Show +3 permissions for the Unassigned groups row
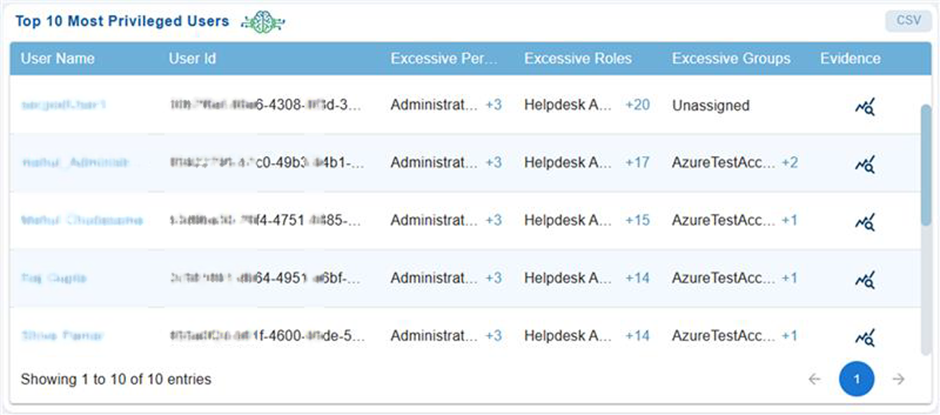 (493, 105)
